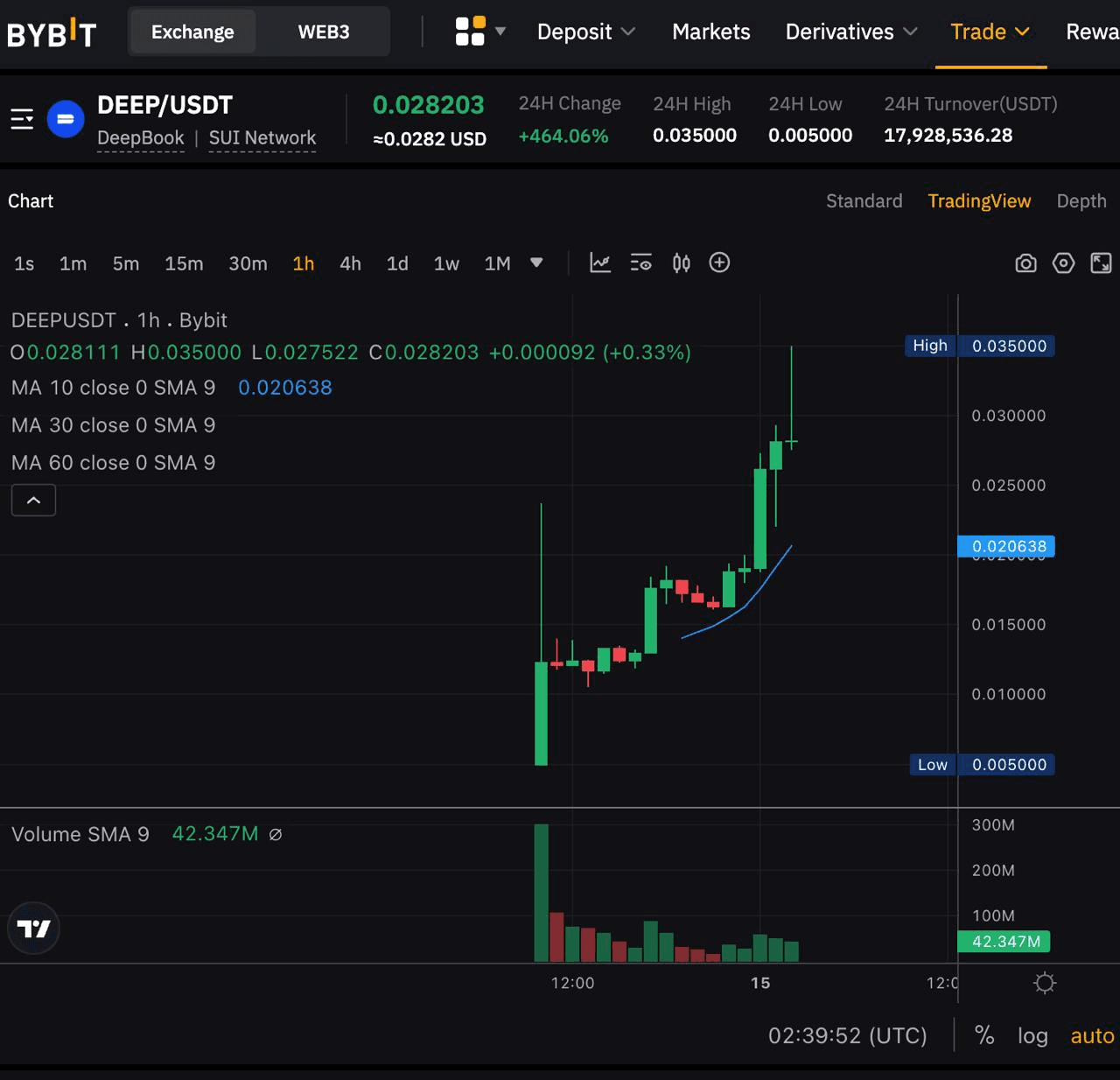Click the High 0.035000 price label
This screenshot has width=1120, height=1080.
[979, 346]
